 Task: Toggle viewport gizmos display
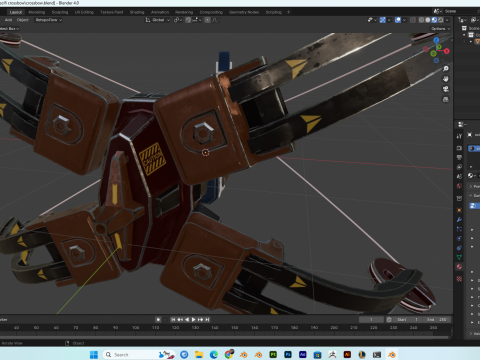pyautogui.click(x=383, y=20)
